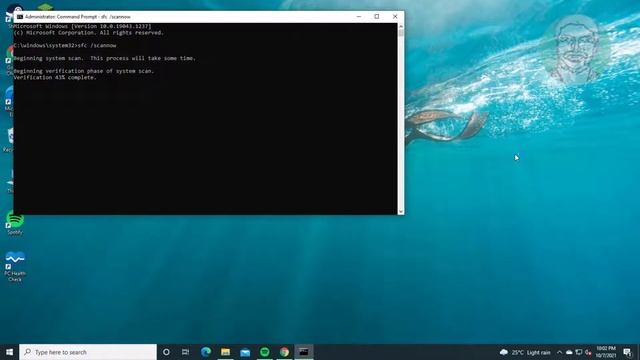This screenshot has width=640, height=360.
Task: Launch Google Chrome from the taskbar
Action: 284,352
